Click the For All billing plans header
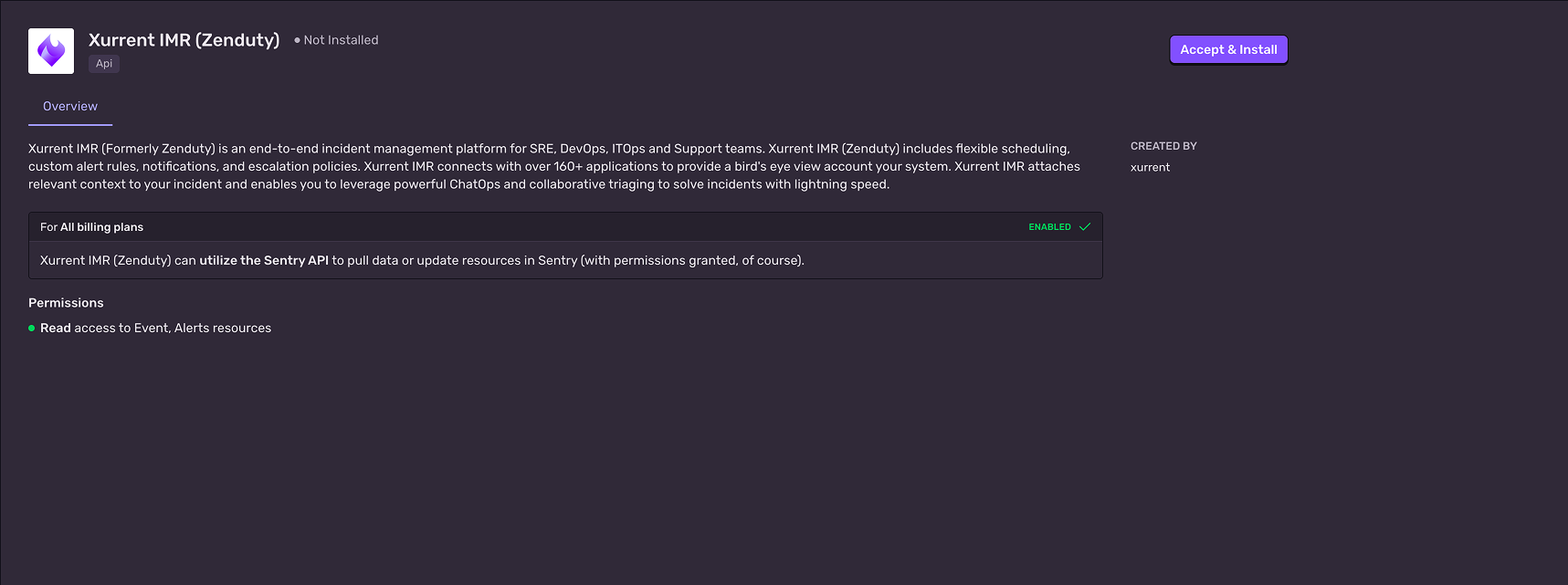1568x585 pixels. (91, 227)
